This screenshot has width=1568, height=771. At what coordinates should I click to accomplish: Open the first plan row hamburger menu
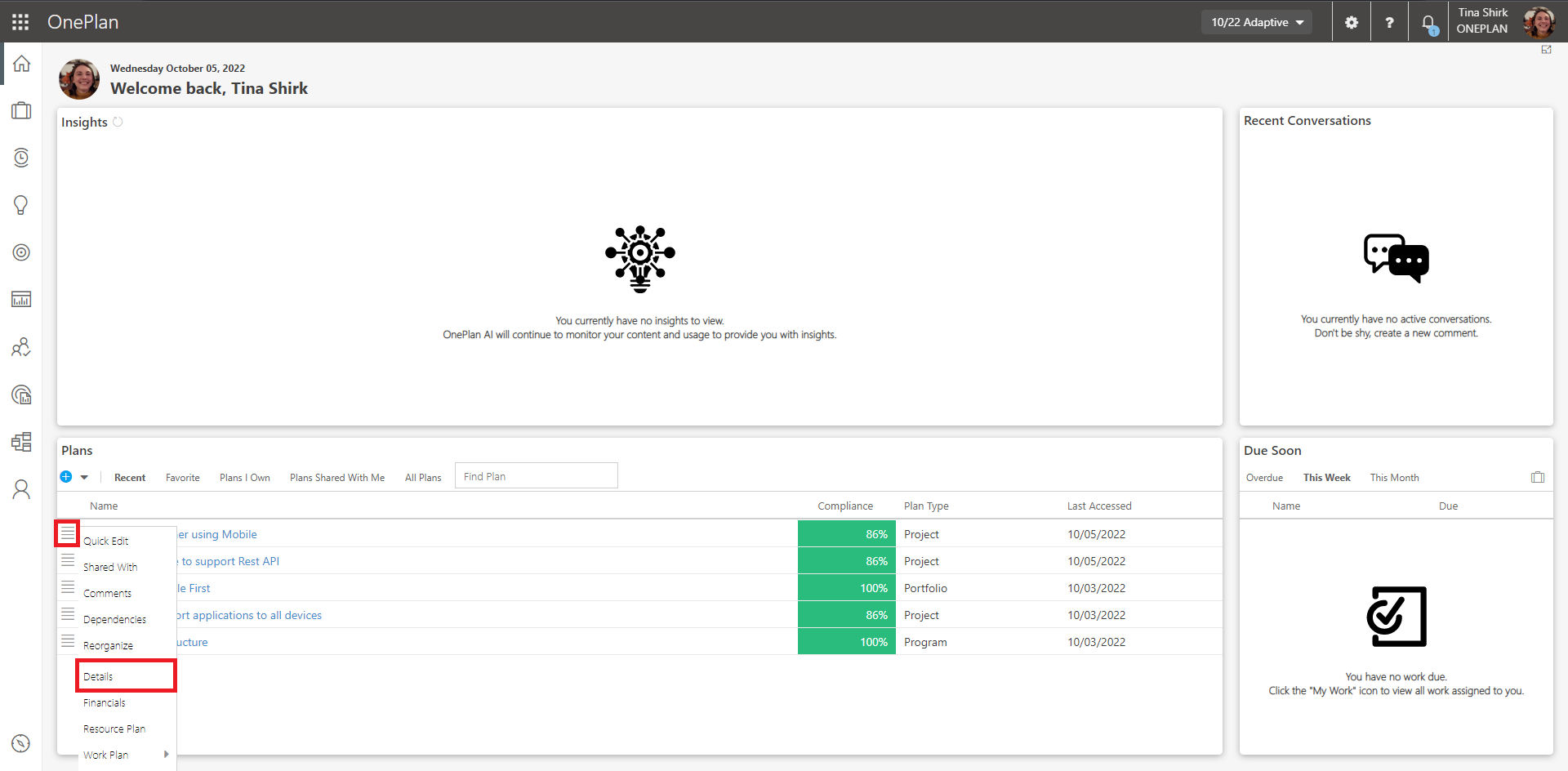(x=68, y=533)
